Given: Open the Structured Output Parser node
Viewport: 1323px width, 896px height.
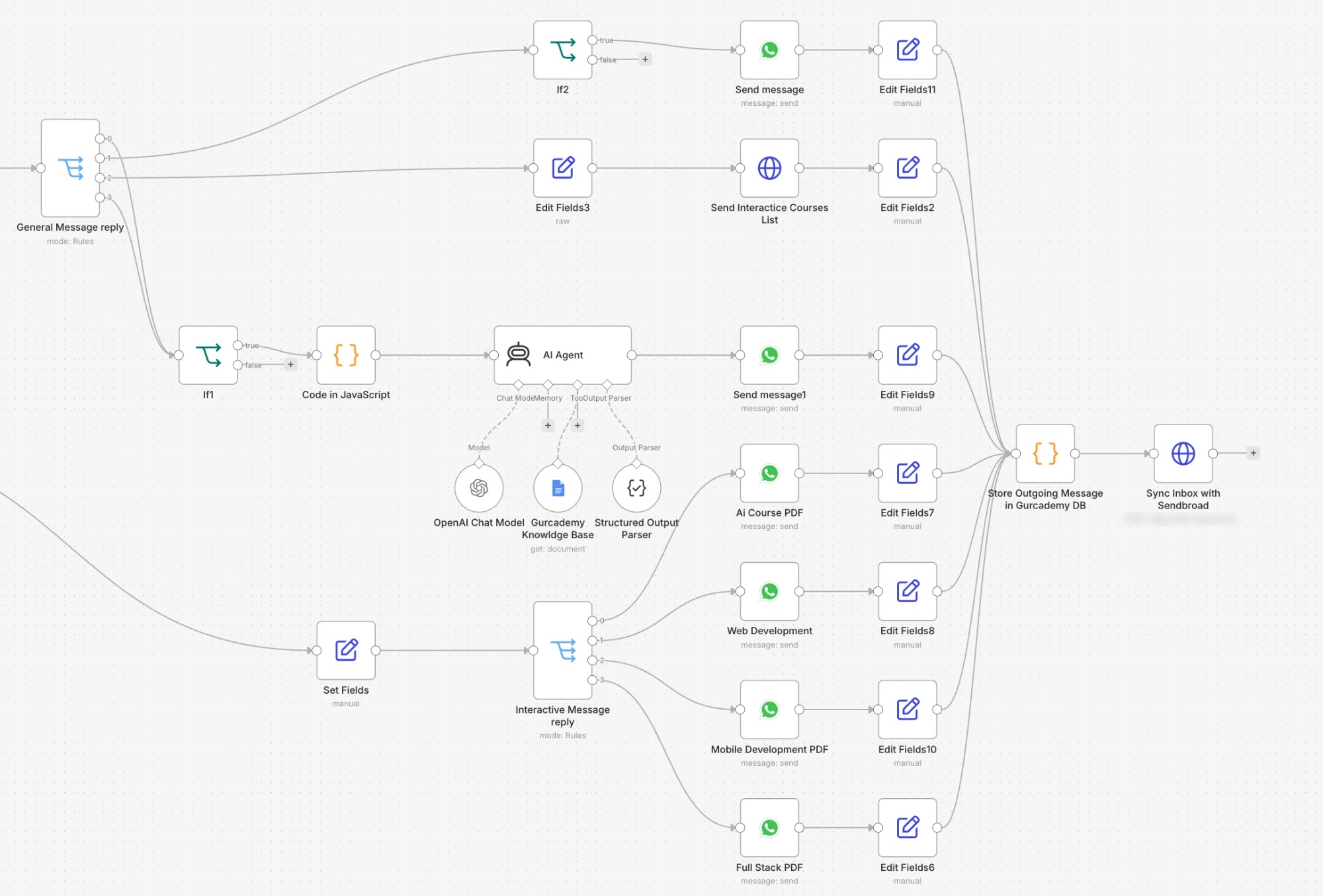Looking at the screenshot, I should click(x=636, y=488).
